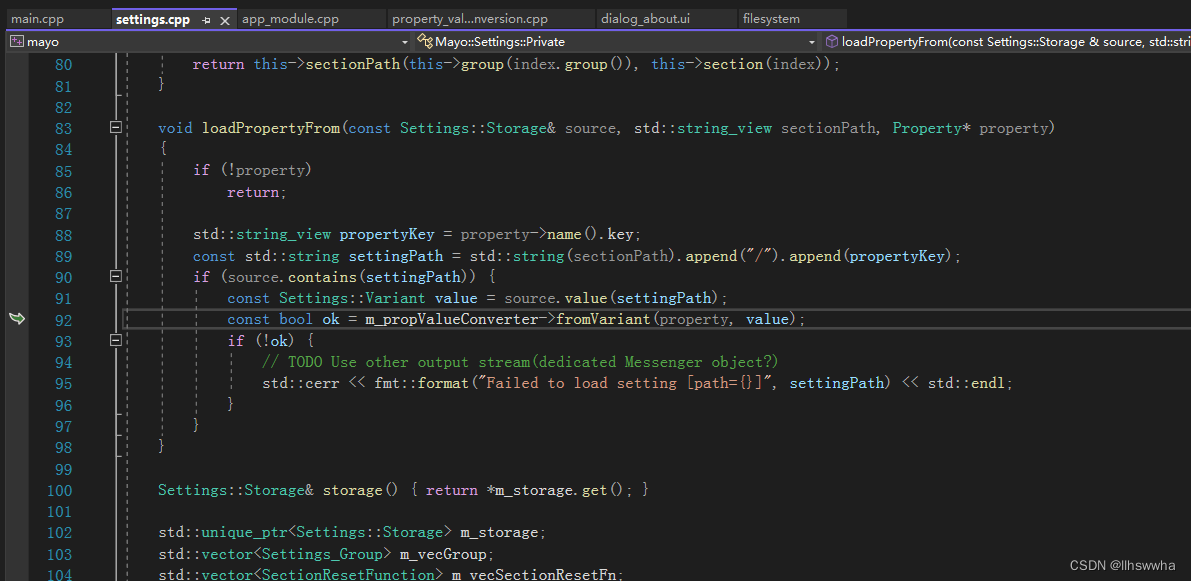Collapse the if (!ok) block at line 93

click(115, 340)
